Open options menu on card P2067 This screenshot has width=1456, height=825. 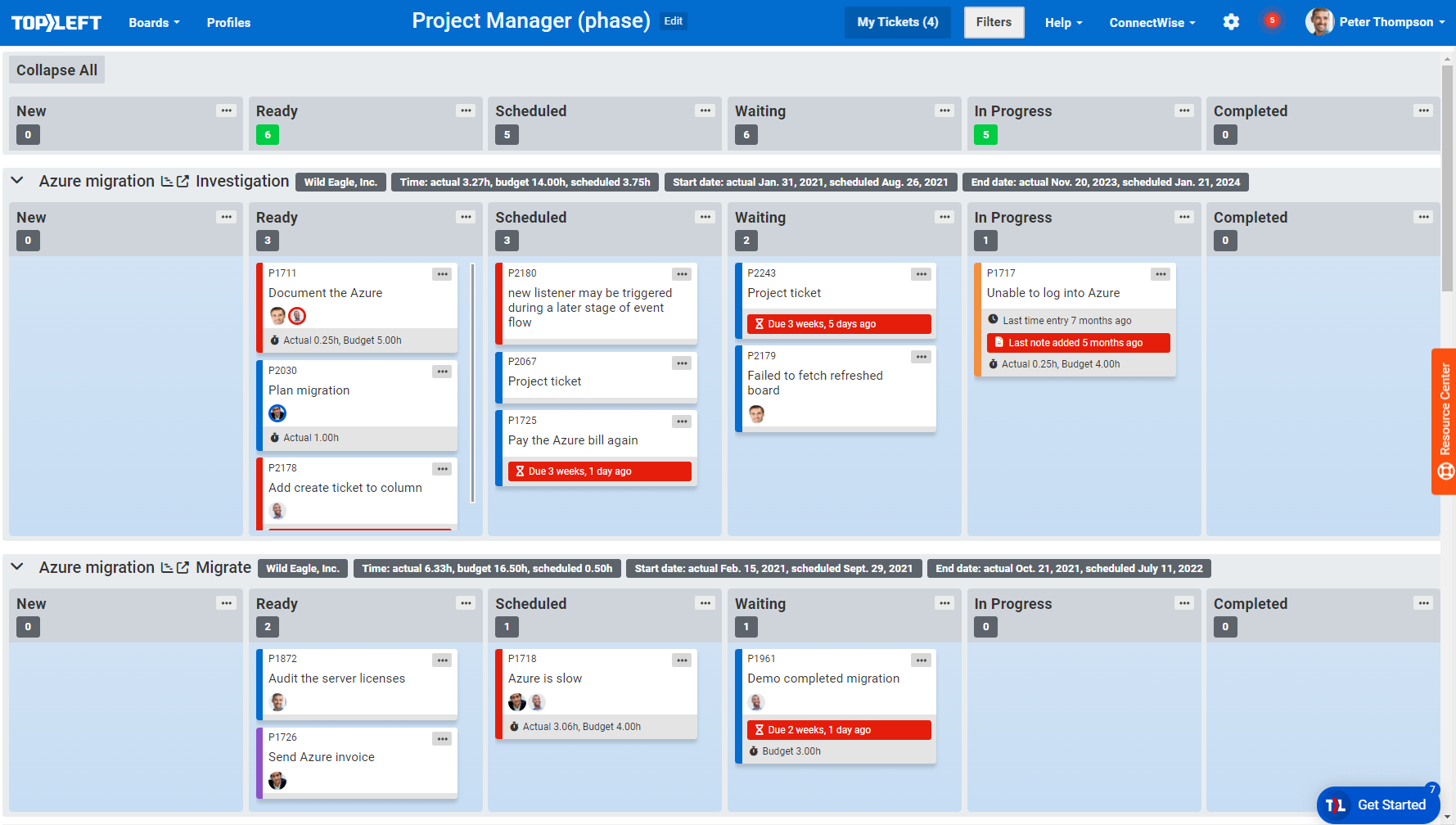click(x=682, y=363)
